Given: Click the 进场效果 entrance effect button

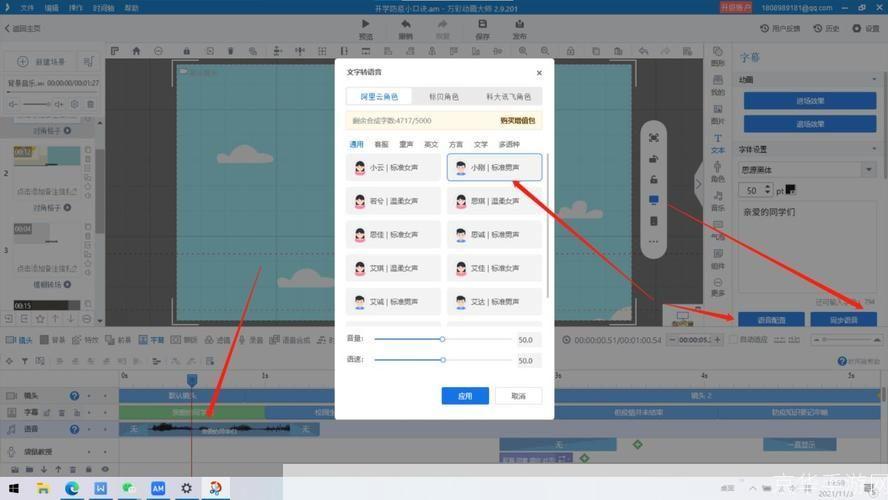Looking at the screenshot, I should (810, 101).
